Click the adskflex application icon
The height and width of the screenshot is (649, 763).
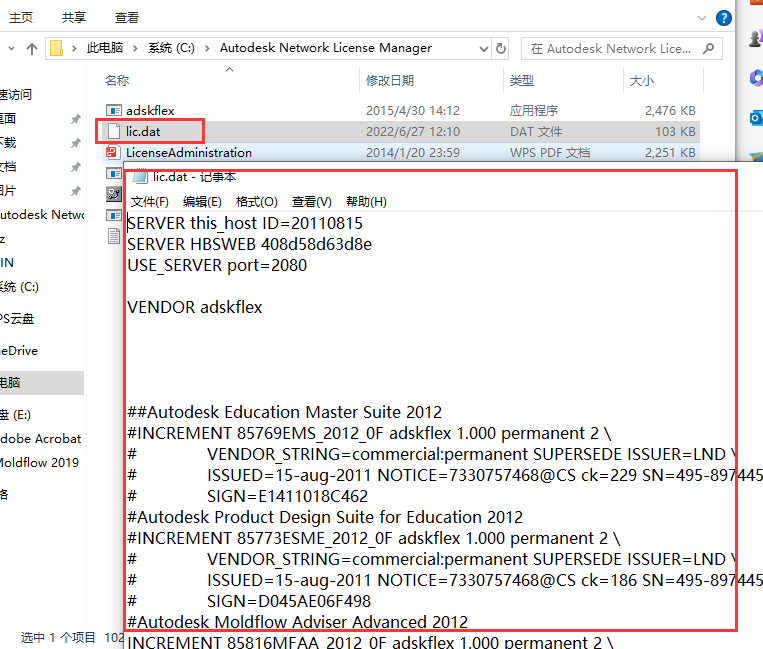pos(113,110)
